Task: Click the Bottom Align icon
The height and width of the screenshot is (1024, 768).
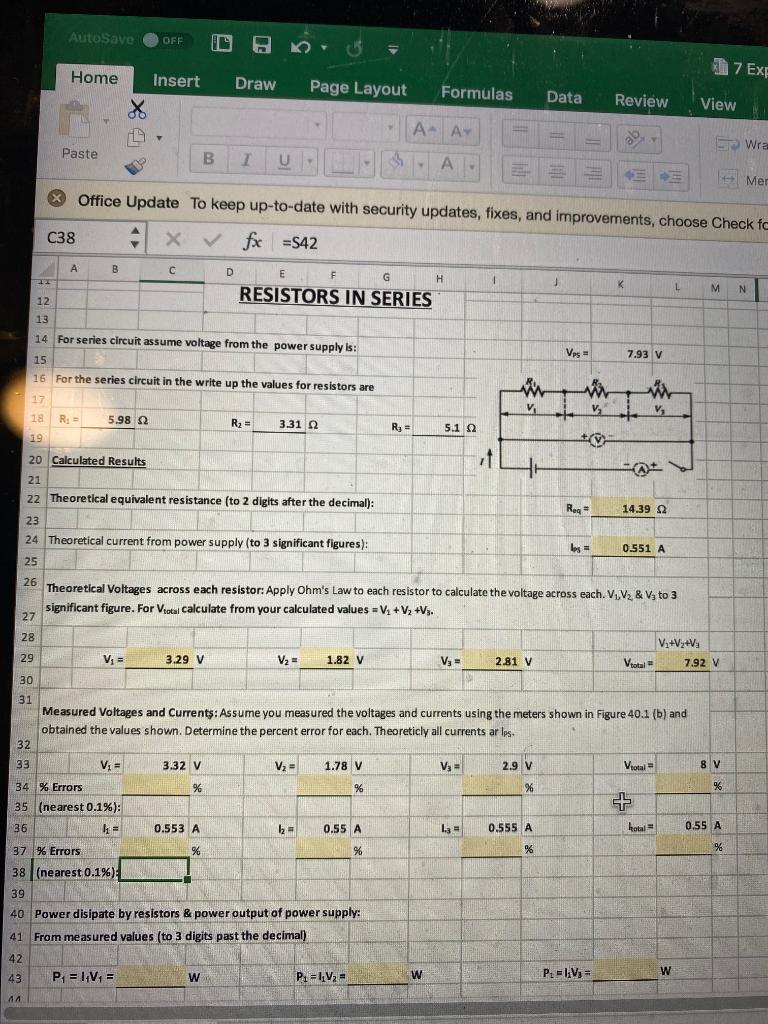Action: pos(593,137)
